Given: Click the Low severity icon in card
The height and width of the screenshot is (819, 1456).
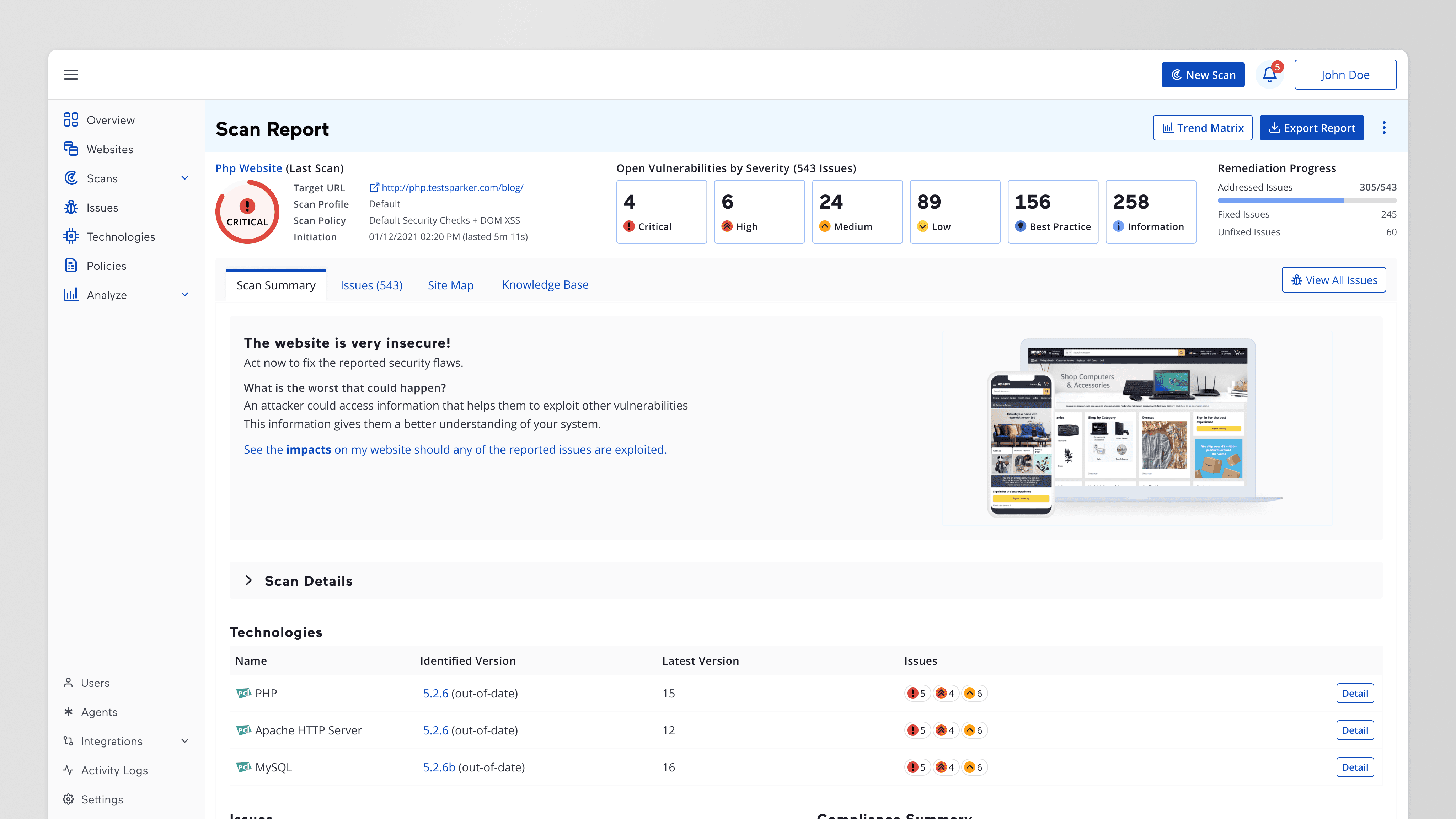Looking at the screenshot, I should [922, 226].
